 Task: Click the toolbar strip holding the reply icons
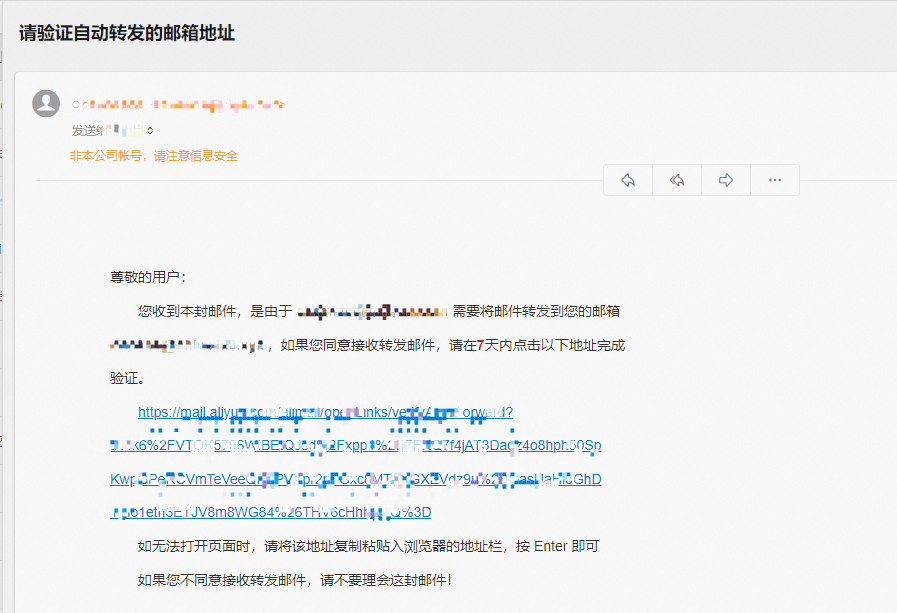click(x=700, y=179)
